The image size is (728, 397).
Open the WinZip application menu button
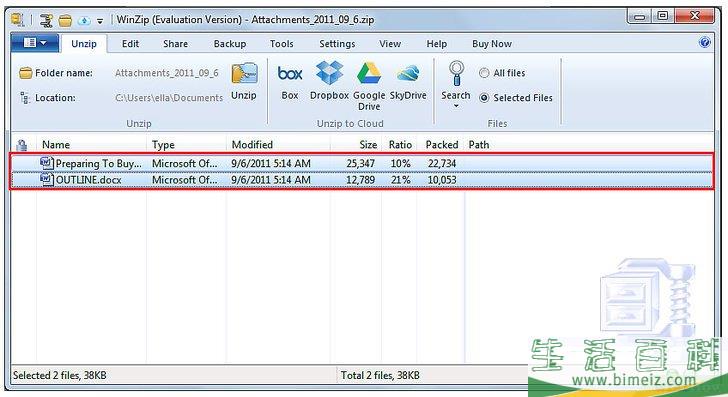pyautogui.click(x=35, y=43)
